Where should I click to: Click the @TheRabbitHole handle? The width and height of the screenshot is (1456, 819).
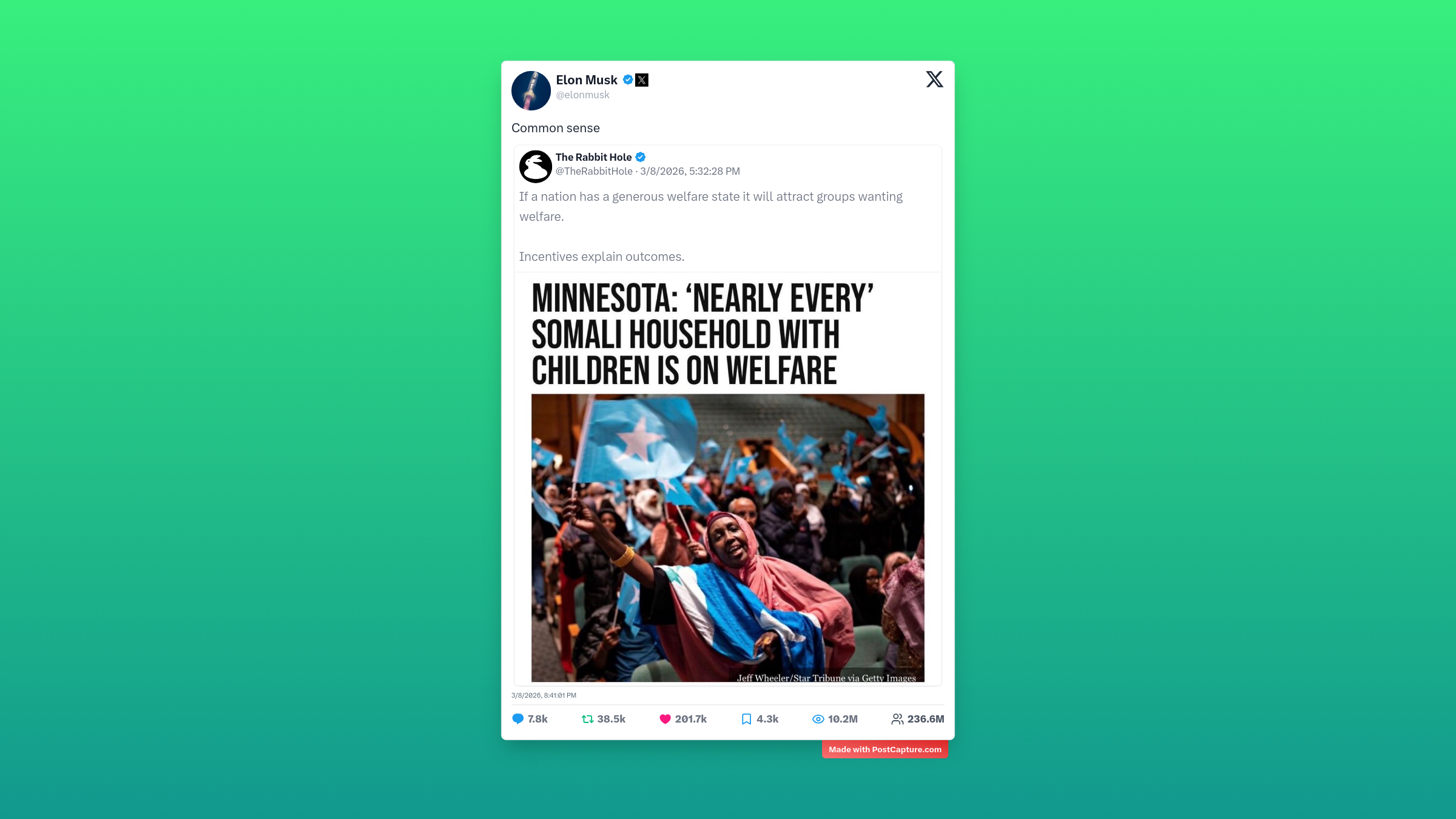pyautogui.click(x=594, y=172)
